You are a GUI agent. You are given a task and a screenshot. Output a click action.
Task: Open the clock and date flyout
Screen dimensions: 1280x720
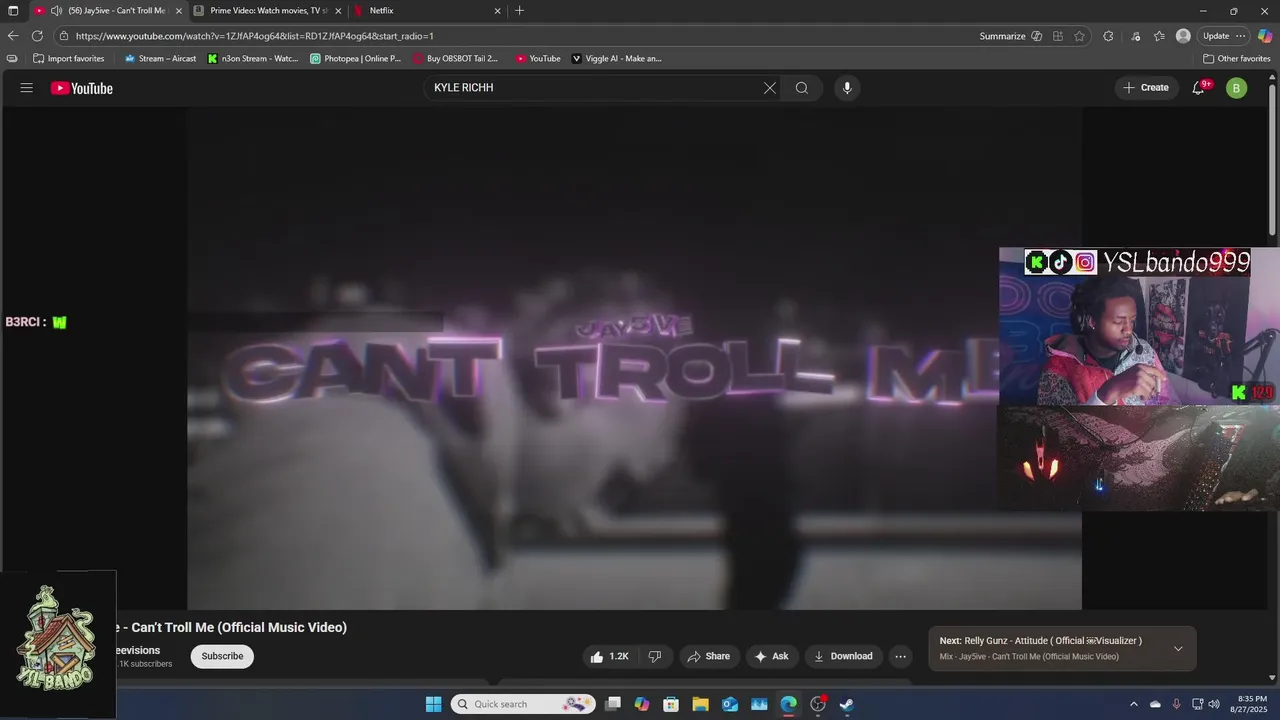(1251, 704)
